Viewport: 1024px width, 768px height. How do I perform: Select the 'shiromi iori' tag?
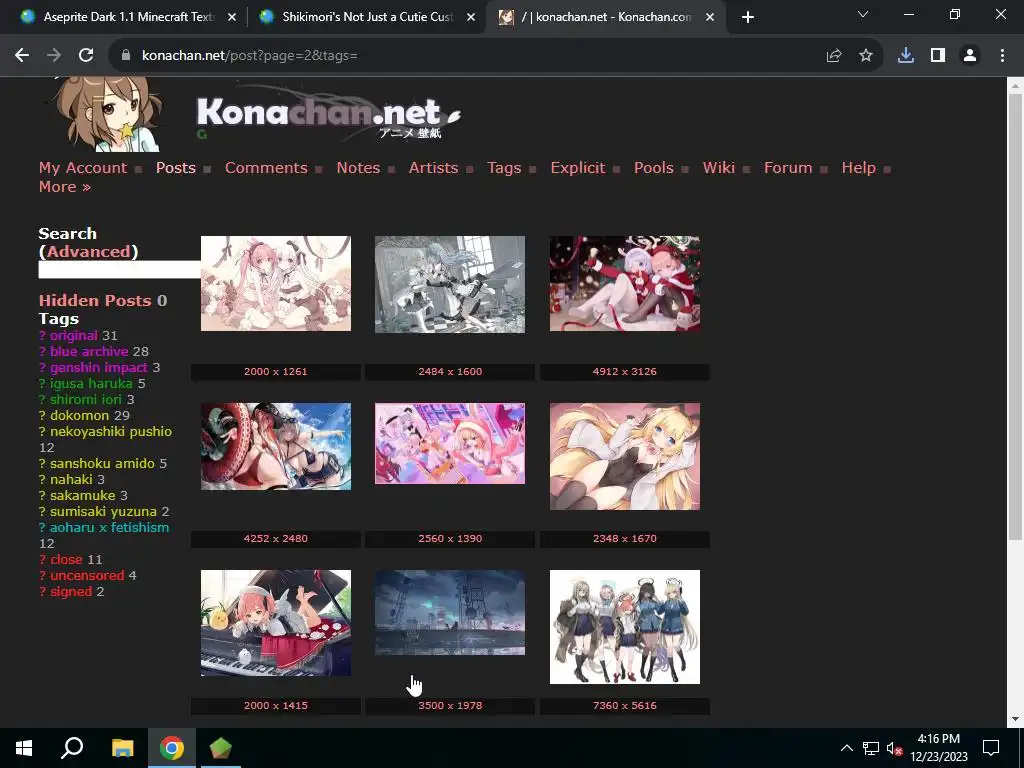click(x=86, y=400)
